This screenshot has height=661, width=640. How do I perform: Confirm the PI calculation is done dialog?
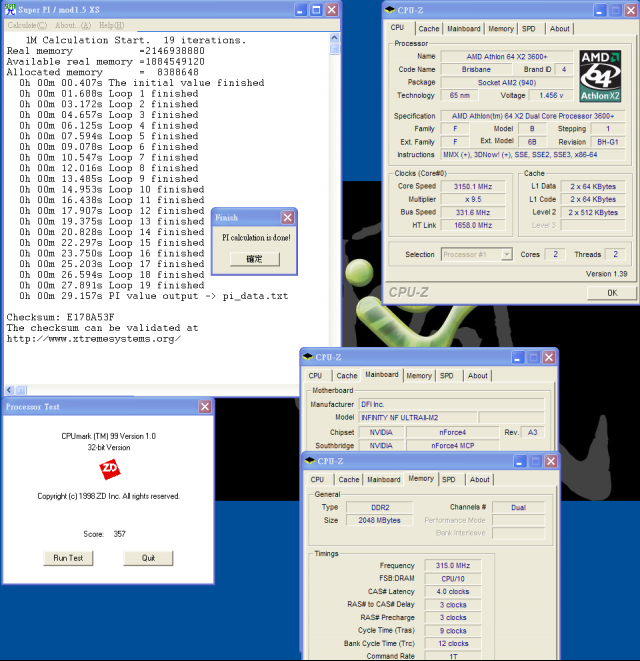254,259
